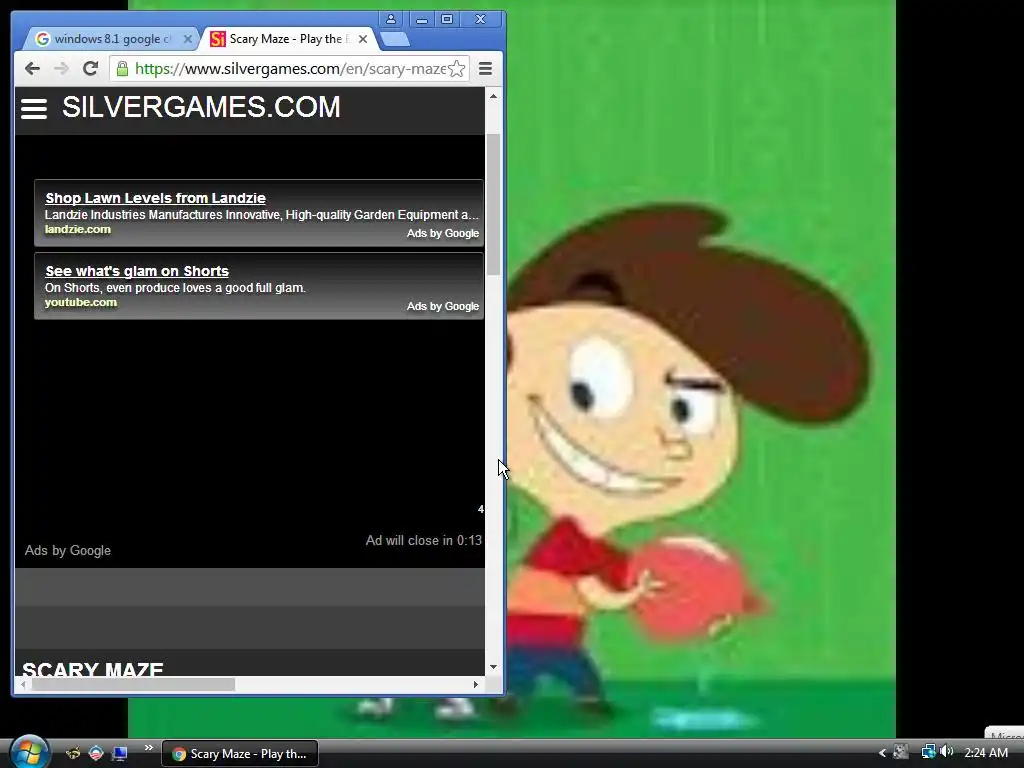Click the Ad will close in countdown text
The width and height of the screenshot is (1024, 768).
click(x=423, y=541)
